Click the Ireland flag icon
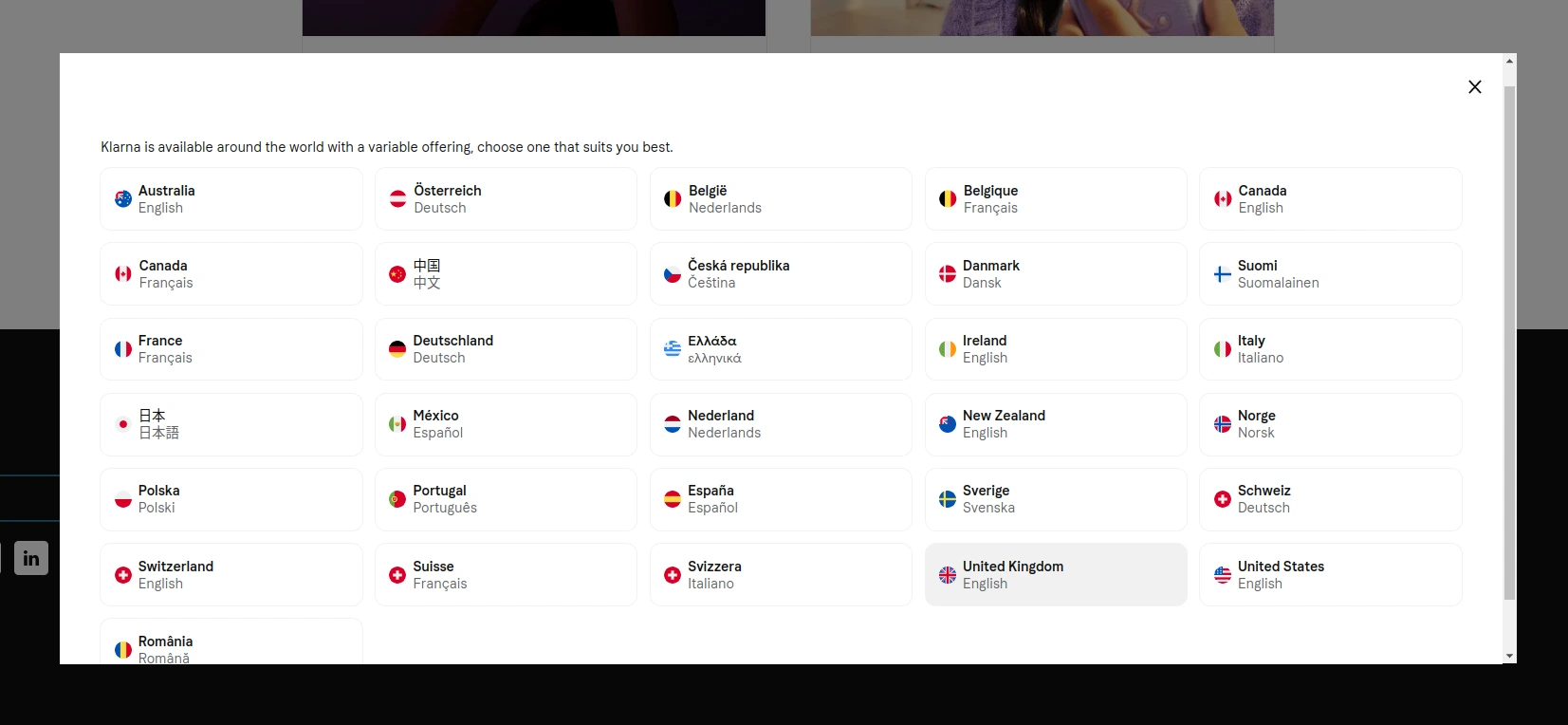 [948, 349]
